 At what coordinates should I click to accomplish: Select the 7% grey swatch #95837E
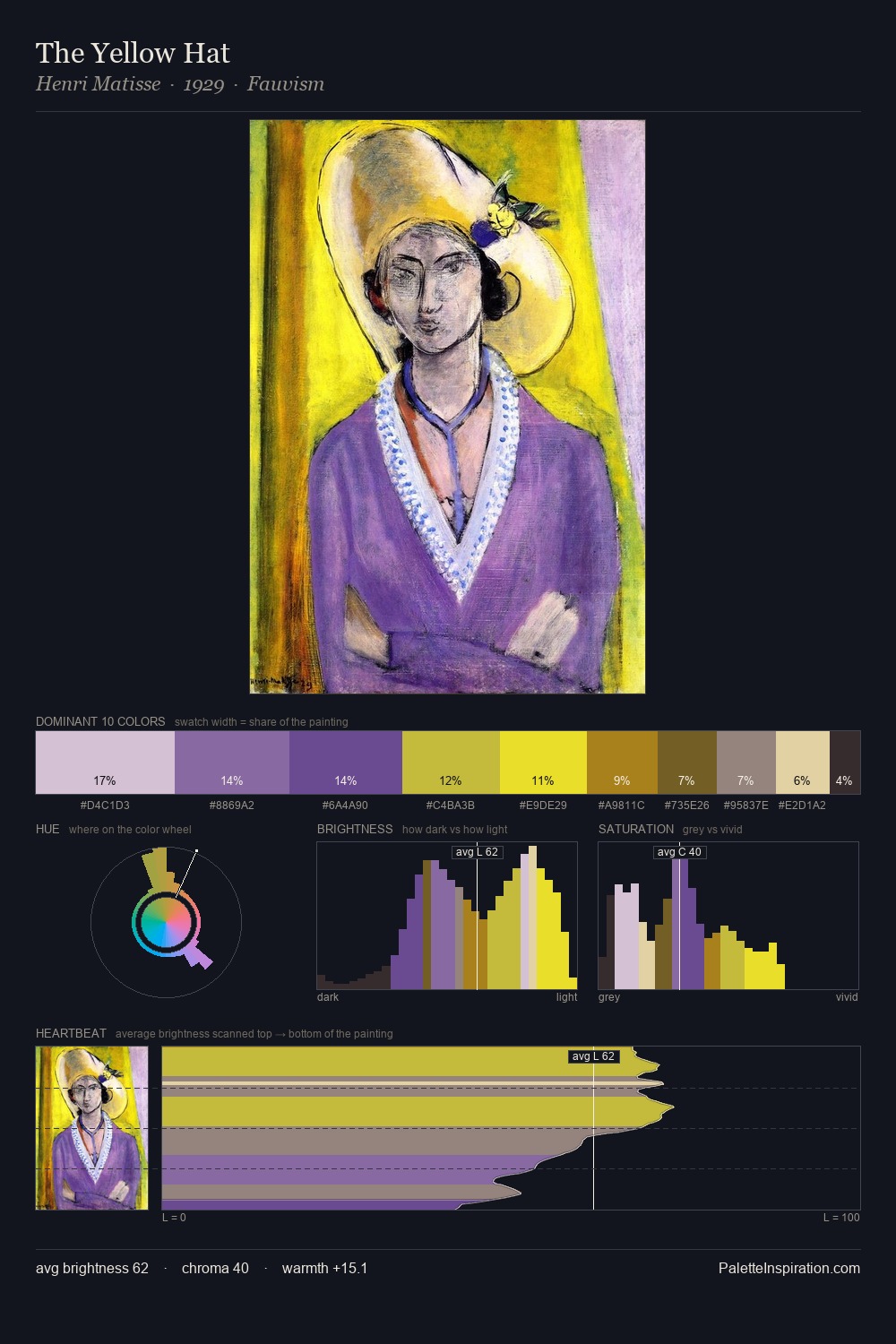pos(746,762)
